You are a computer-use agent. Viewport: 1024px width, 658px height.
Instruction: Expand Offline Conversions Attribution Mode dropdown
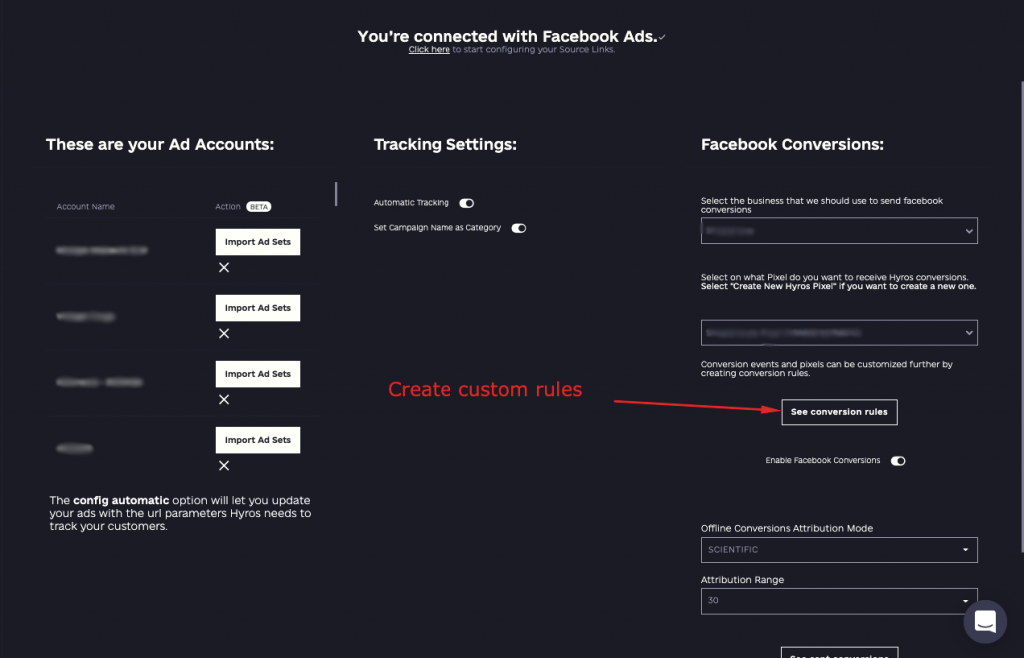(839, 550)
